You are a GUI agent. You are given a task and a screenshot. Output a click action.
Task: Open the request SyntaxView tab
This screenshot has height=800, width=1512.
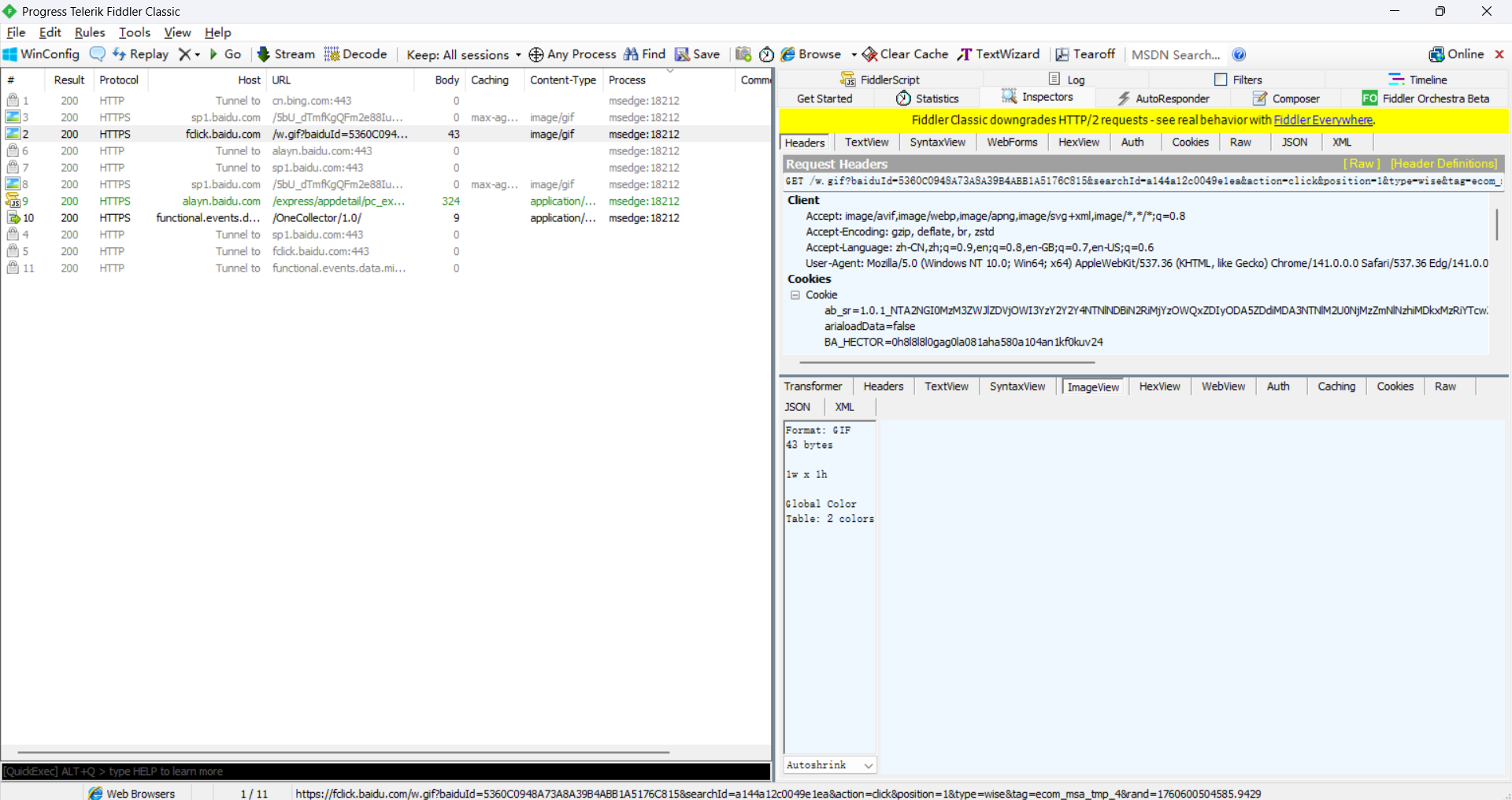pyautogui.click(x=937, y=142)
